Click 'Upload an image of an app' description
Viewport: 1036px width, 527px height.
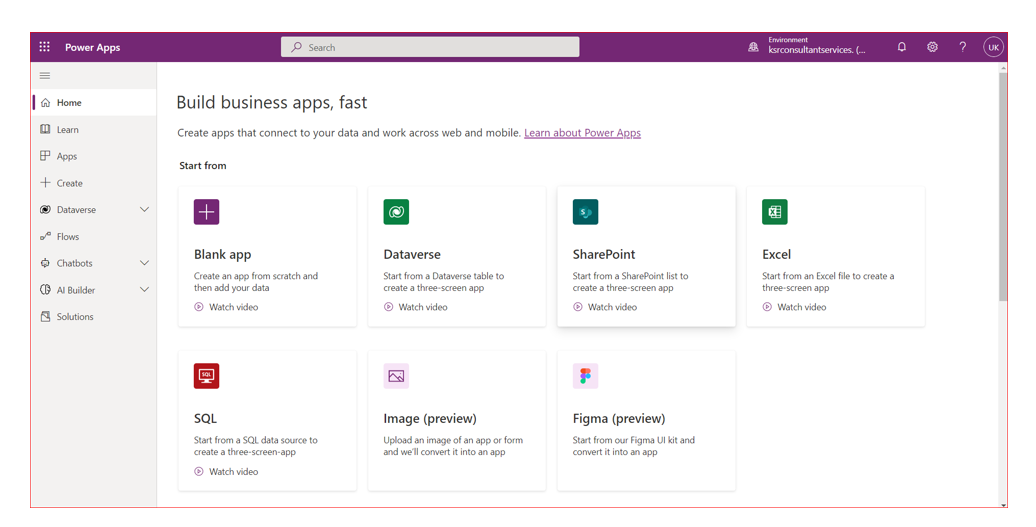coord(453,446)
